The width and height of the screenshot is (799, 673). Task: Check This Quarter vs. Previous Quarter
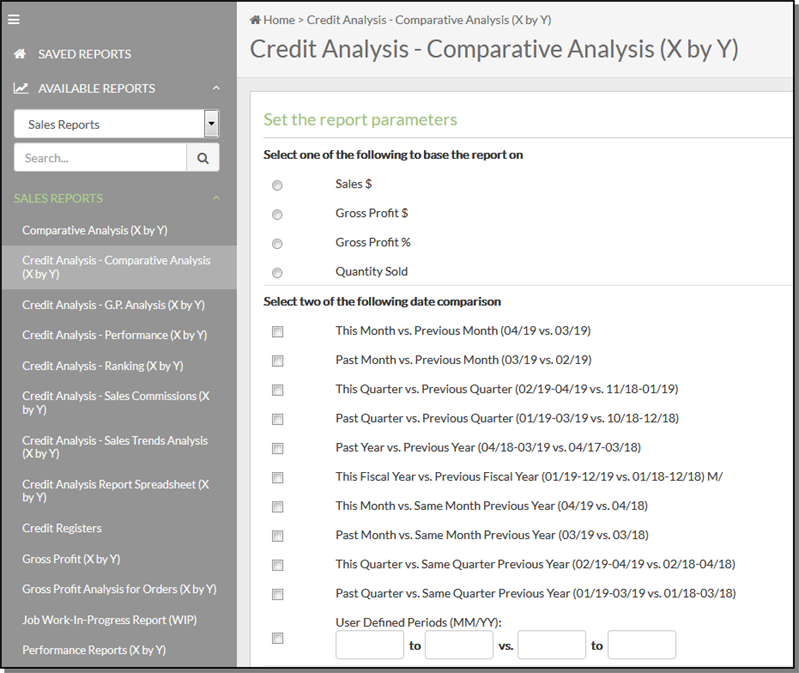pyautogui.click(x=278, y=390)
